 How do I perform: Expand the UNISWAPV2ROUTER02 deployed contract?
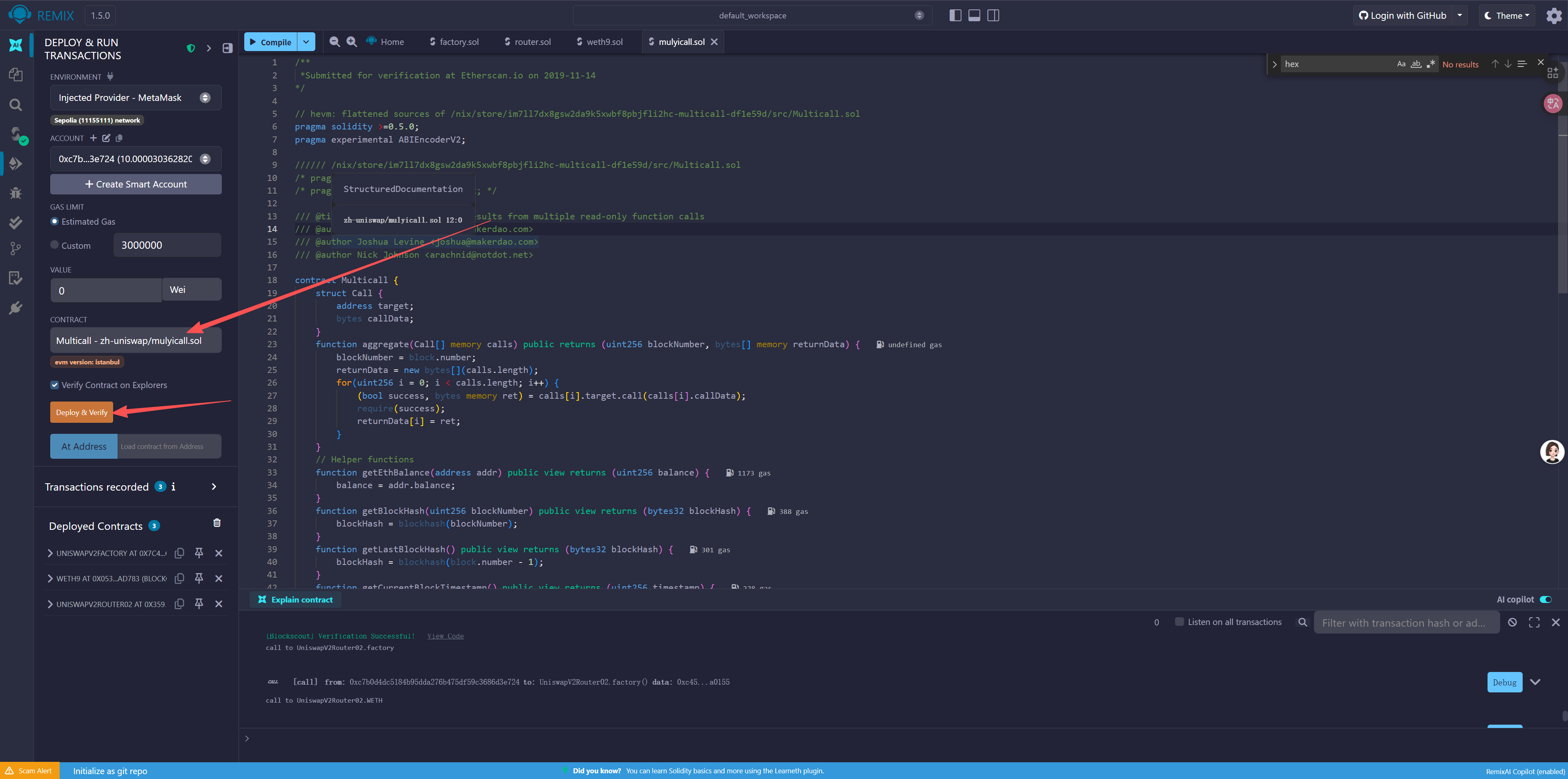click(50, 604)
